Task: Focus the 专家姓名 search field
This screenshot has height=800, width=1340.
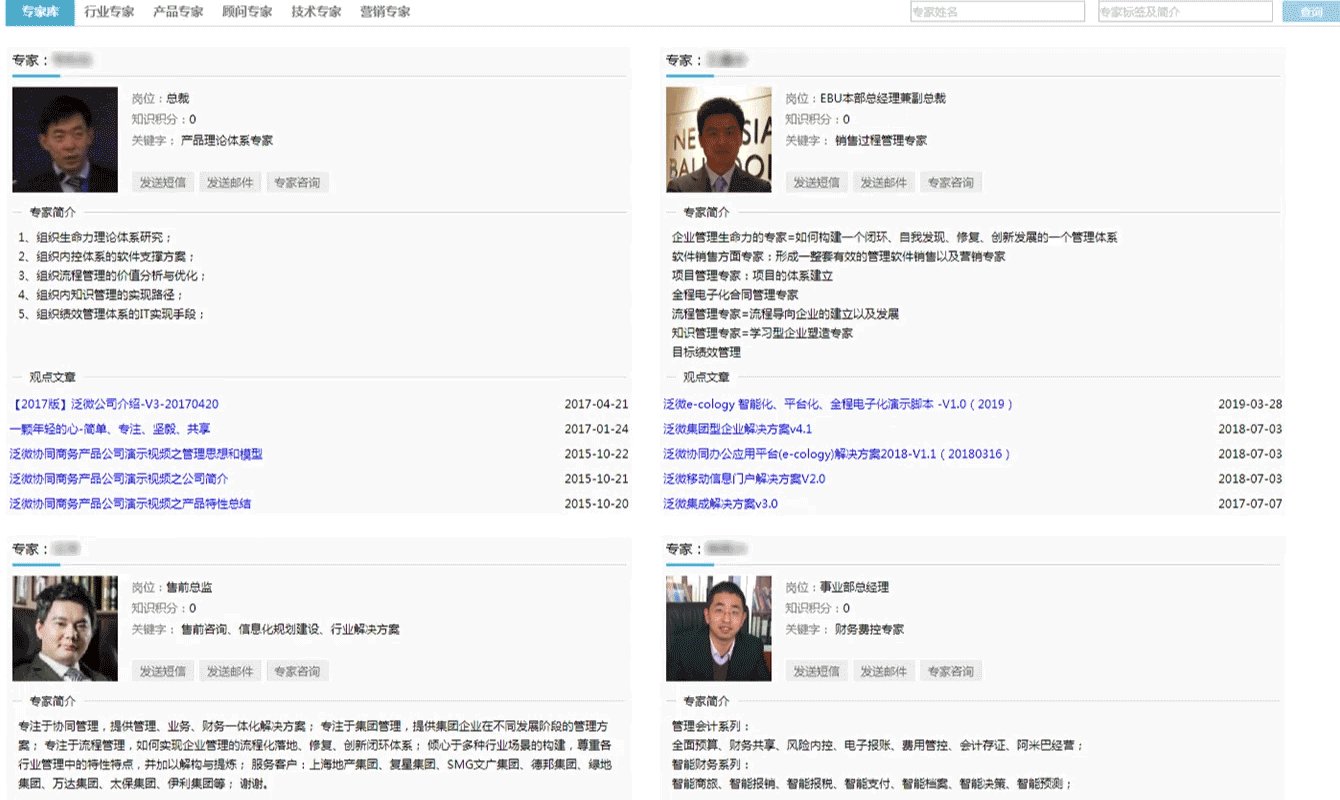Action: (997, 12)
